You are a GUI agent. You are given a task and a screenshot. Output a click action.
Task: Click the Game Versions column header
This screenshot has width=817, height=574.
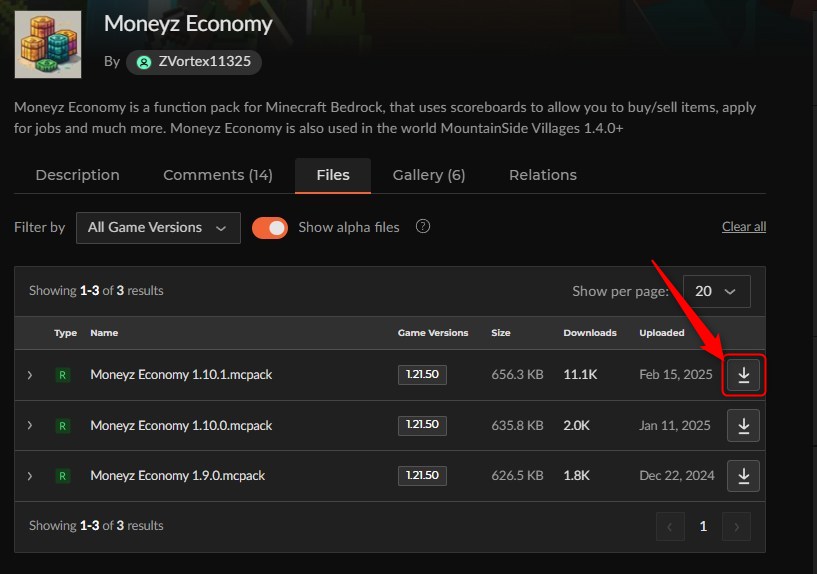(x=433, y=333)
